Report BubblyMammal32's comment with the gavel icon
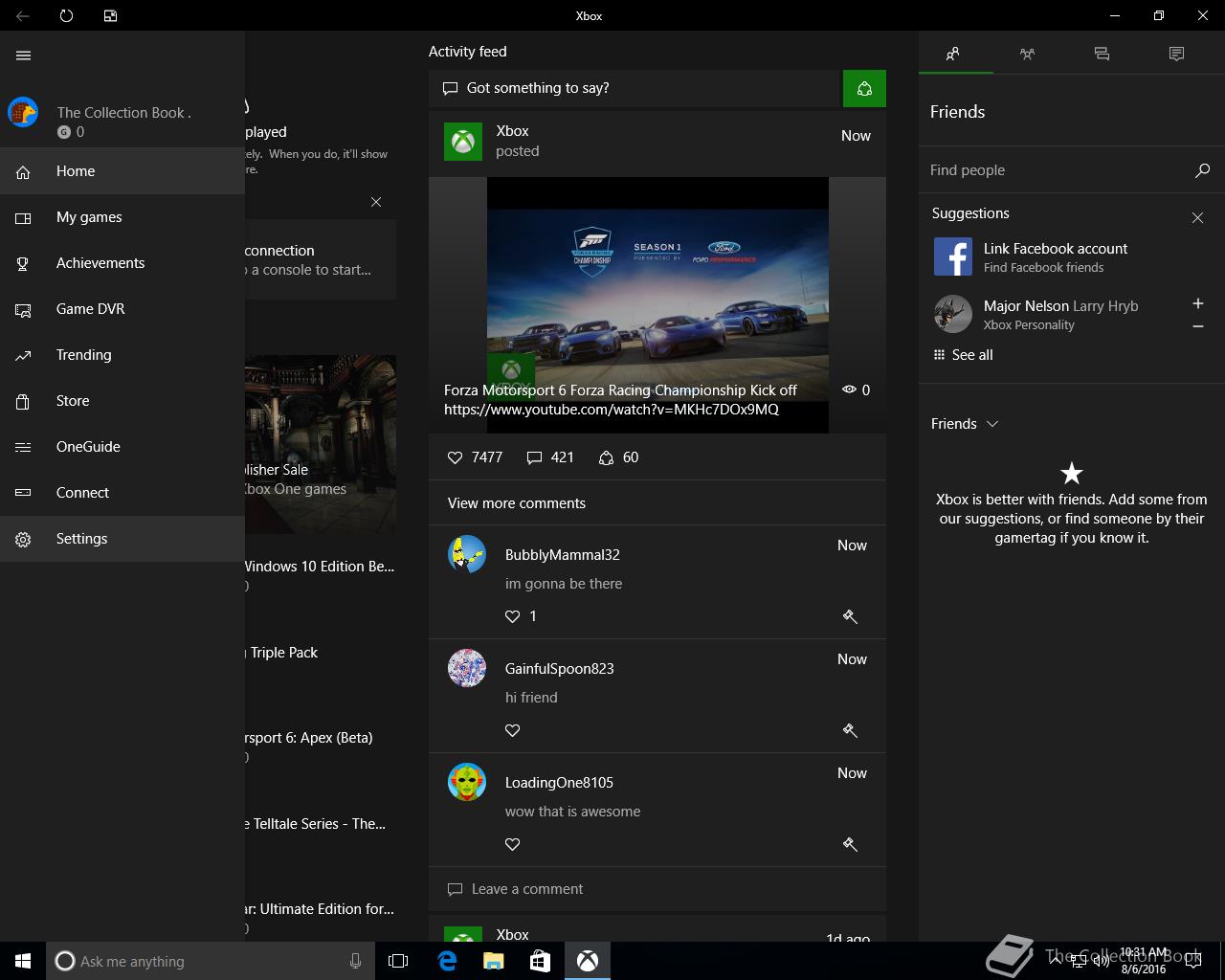Viewport: 1225px width, 980px height. [x=850, y=616]
